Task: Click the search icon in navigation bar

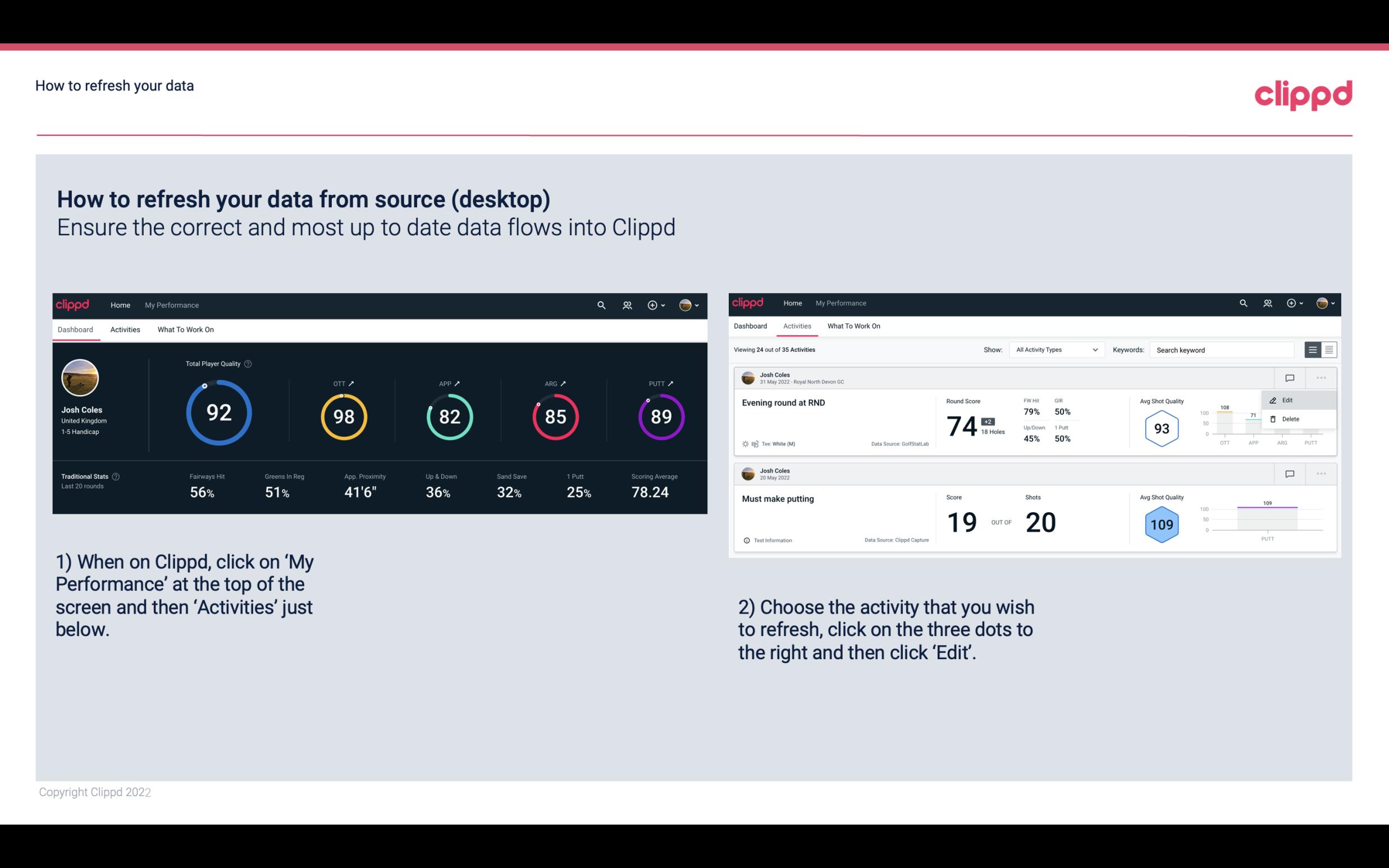Action: tap(601, 304)
